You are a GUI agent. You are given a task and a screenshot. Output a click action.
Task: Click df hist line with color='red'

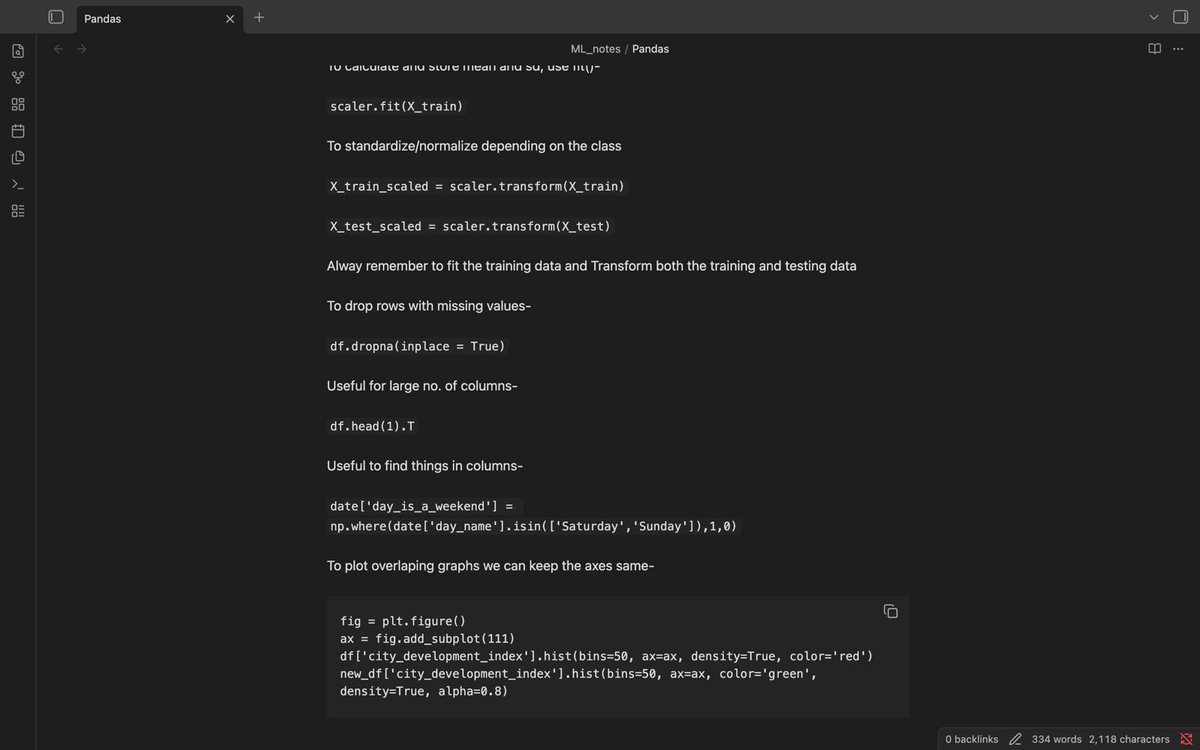607,656
